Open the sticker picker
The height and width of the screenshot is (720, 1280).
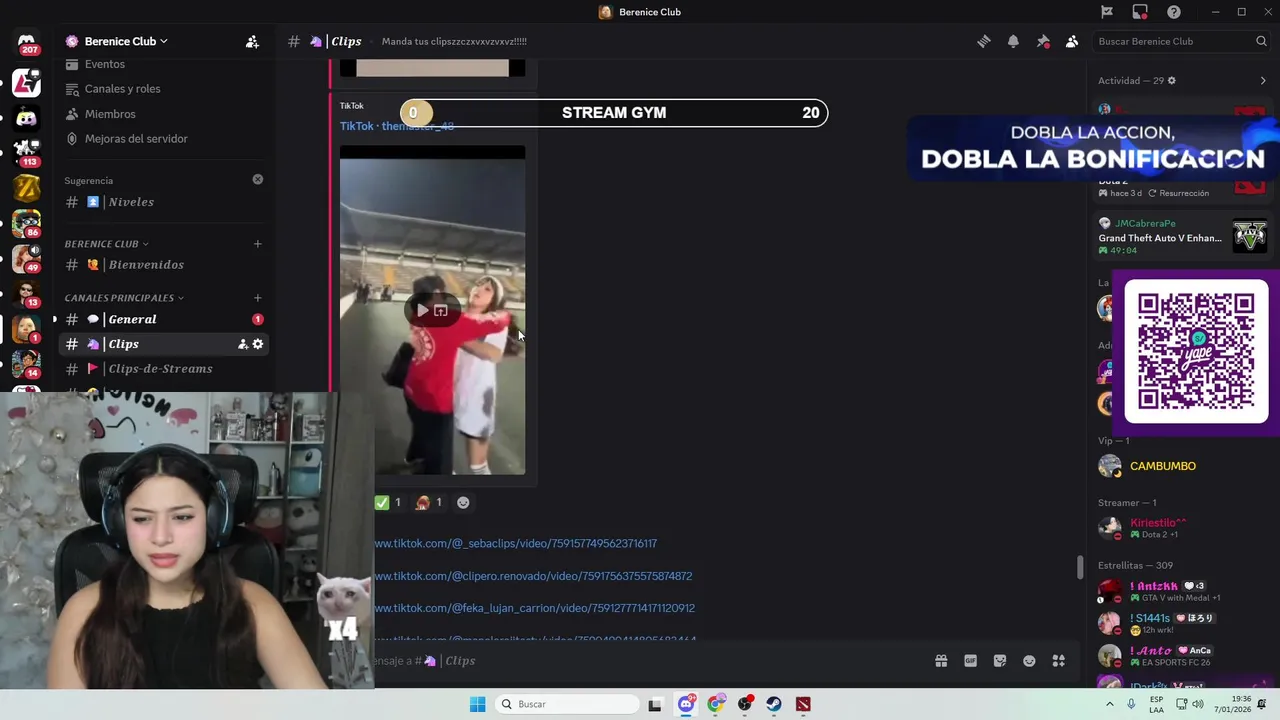(1000, 661)
